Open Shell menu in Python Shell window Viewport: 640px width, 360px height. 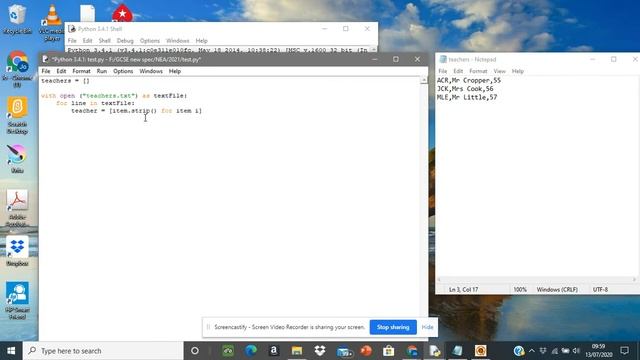(x=104, y=41)
